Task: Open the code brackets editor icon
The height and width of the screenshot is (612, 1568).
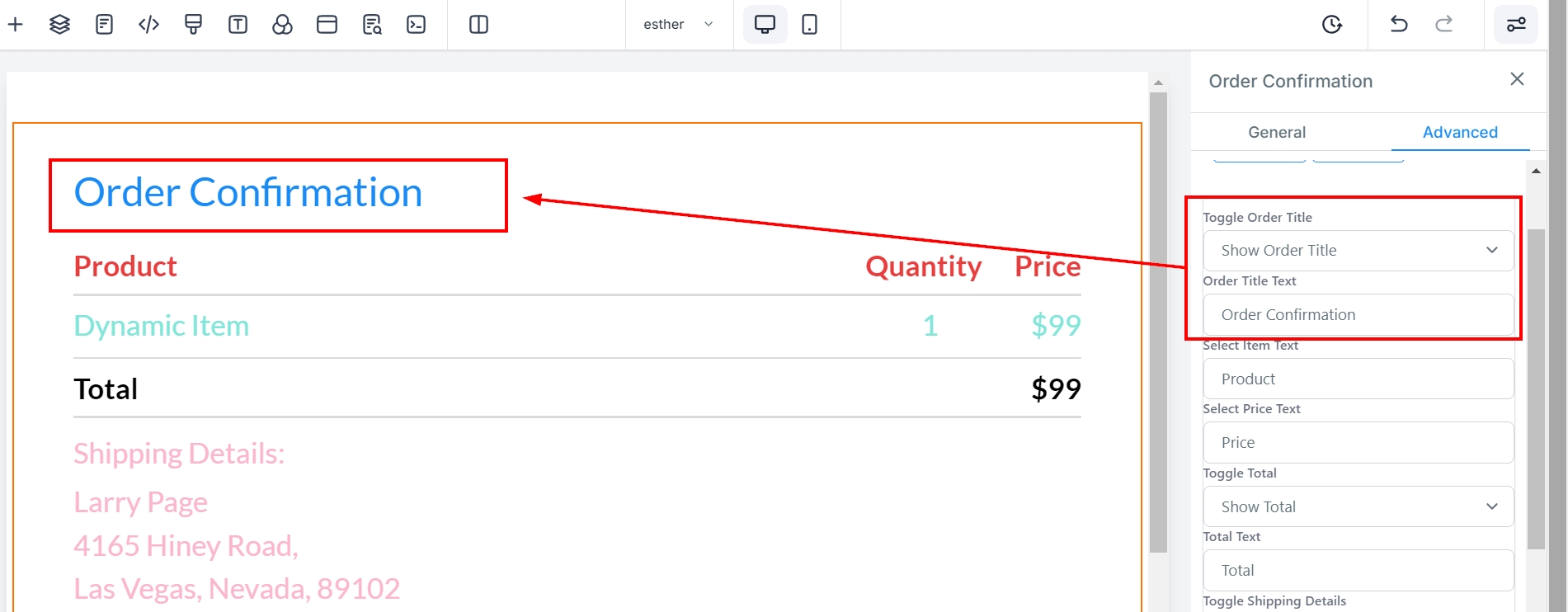Action: coord(148,25)
